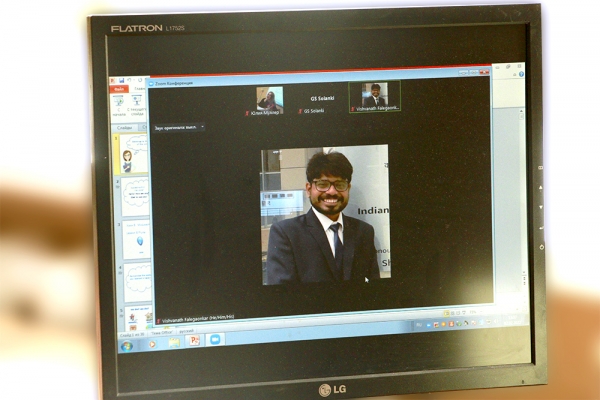Select Vishvanath's participant video thumbnail
The width and height of the screenshot is (600, 400).
click(x=374, y=96)
